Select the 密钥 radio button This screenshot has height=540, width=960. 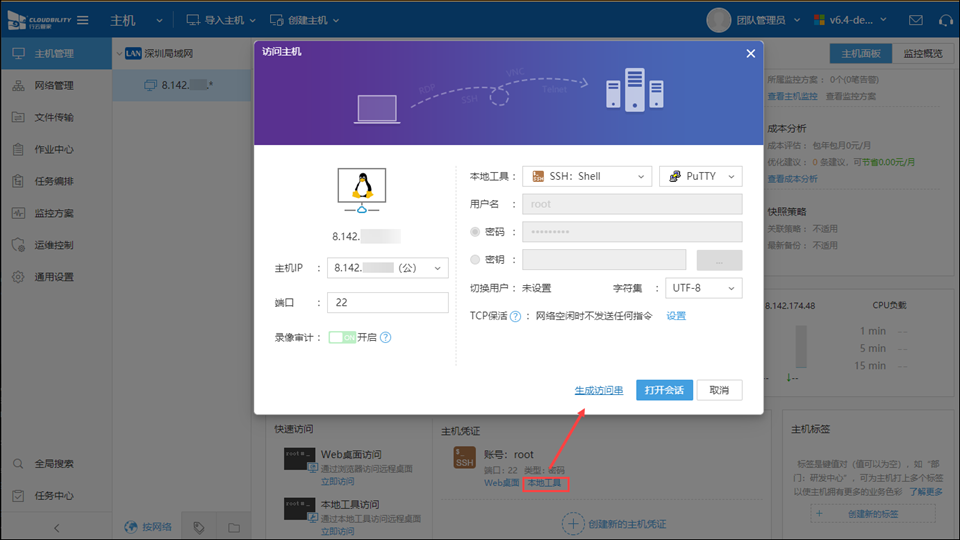(x=475, y=260)
